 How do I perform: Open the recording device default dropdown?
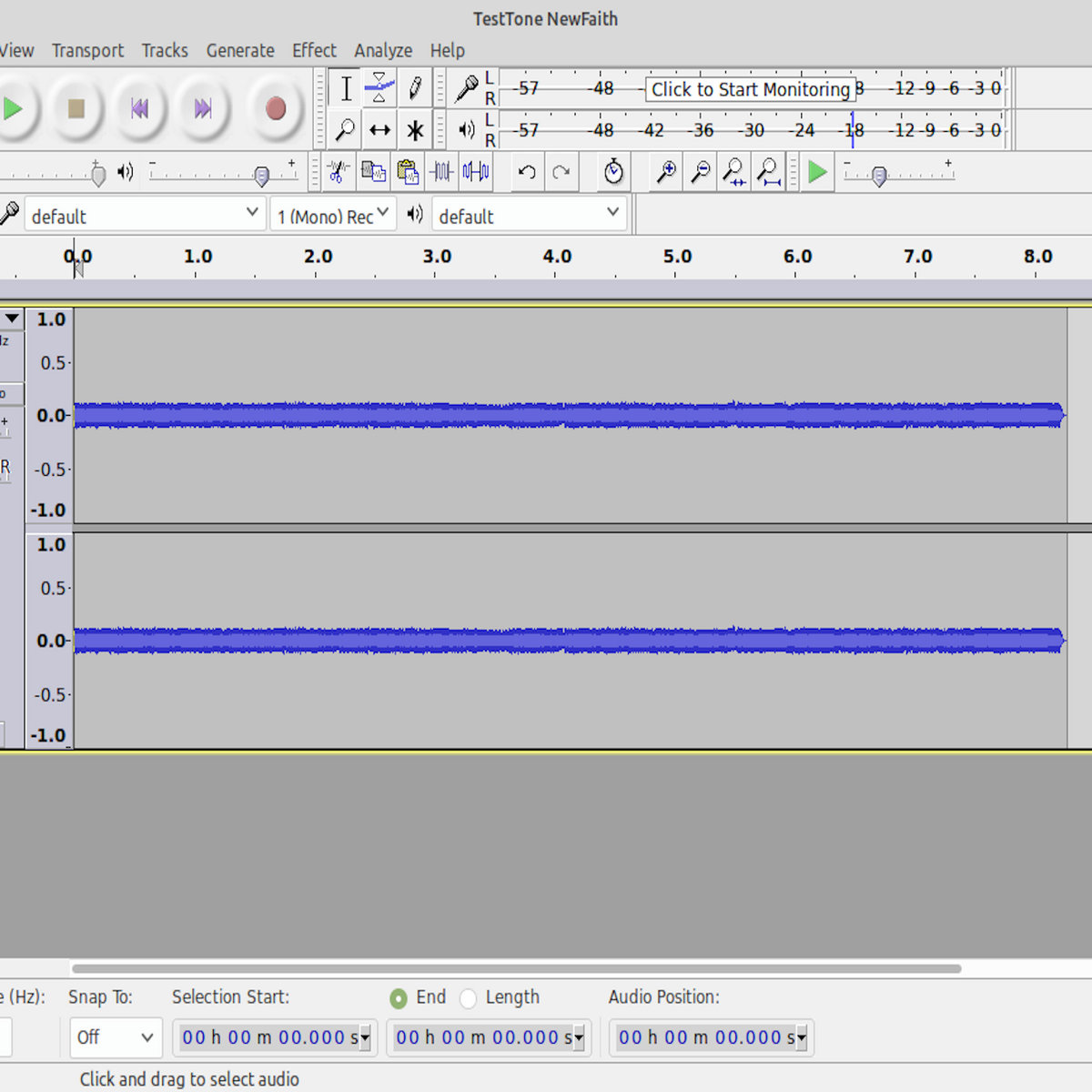[x=145, y=215]
